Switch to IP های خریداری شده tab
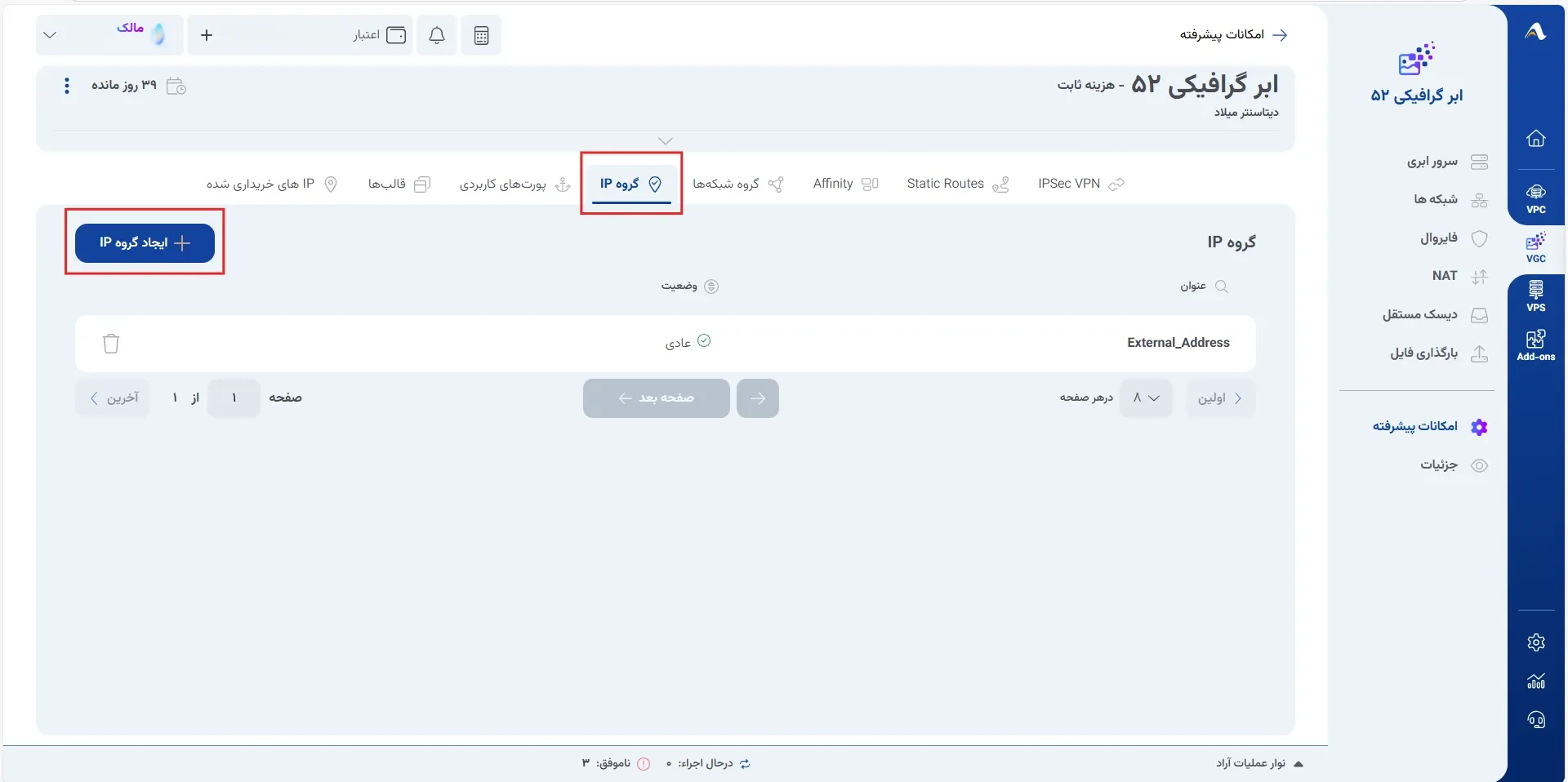The height and width of the screenshot is (782, 1568). click(x=272, y=184)
